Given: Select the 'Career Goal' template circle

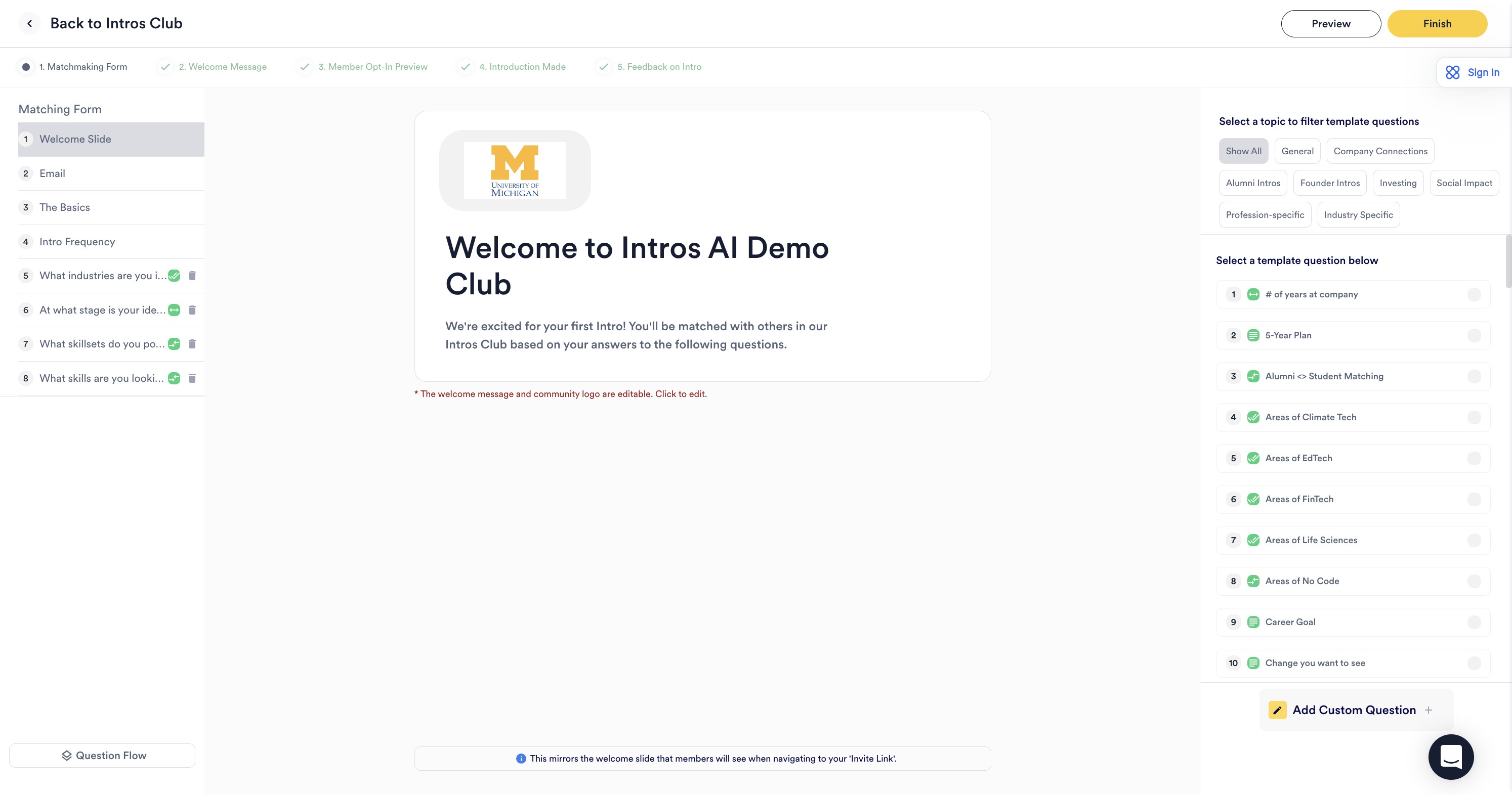Looking at the screenshot, I should point(1474,622).
